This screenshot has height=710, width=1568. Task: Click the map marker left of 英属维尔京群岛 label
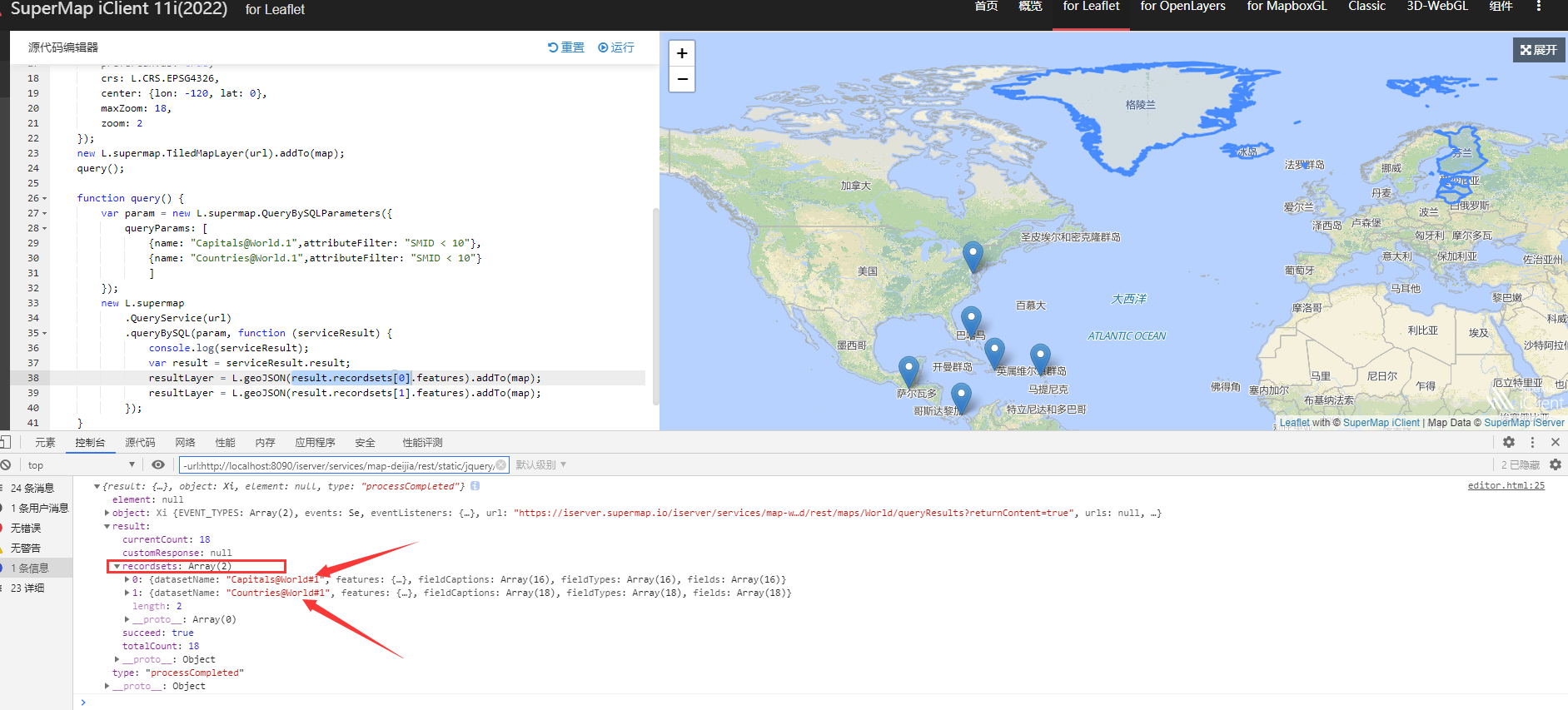tap(994, 354)
